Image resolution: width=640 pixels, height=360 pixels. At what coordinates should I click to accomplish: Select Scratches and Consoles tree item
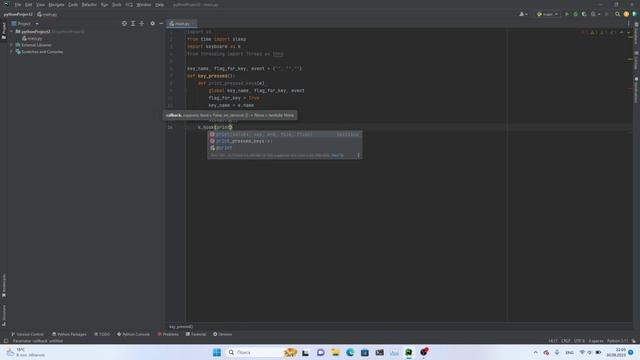(39, 52)
